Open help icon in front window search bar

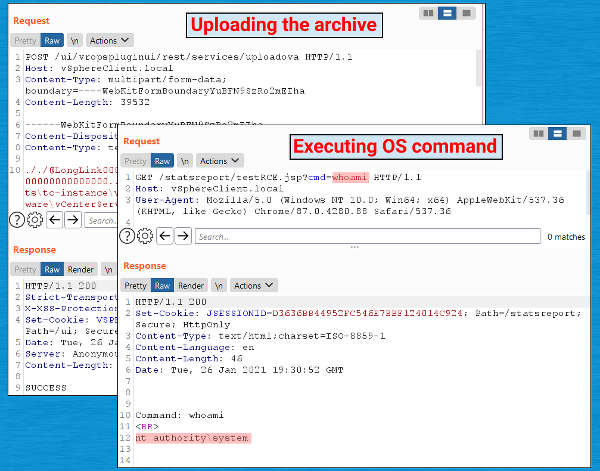click(x=127, y=236)
